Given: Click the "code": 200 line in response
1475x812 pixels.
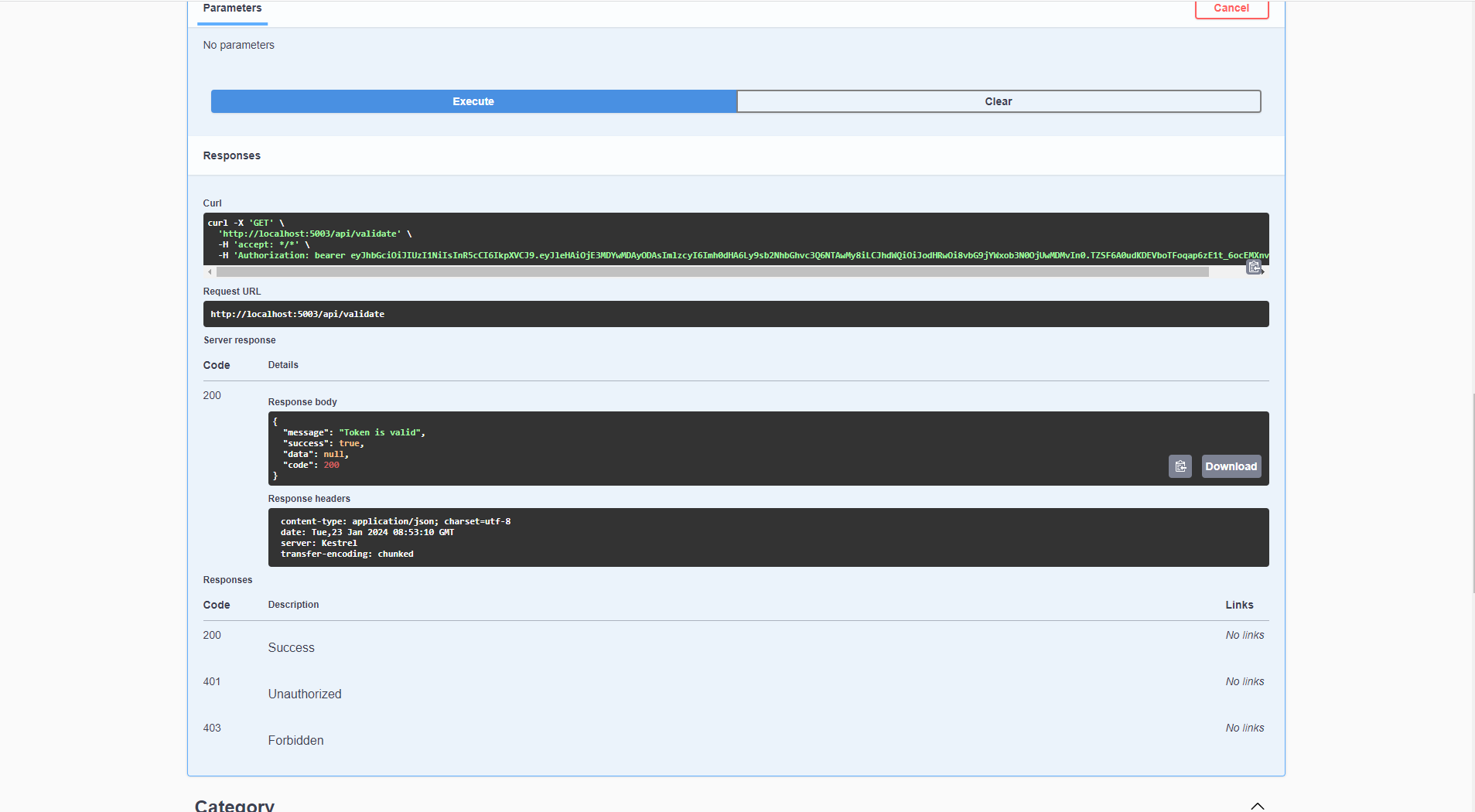Looking at the screenshot, I should click(x=311, y=465).
